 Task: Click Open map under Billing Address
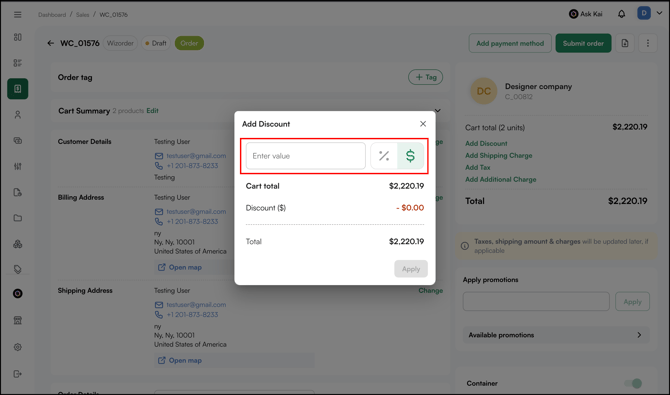(x=180, y=268)
